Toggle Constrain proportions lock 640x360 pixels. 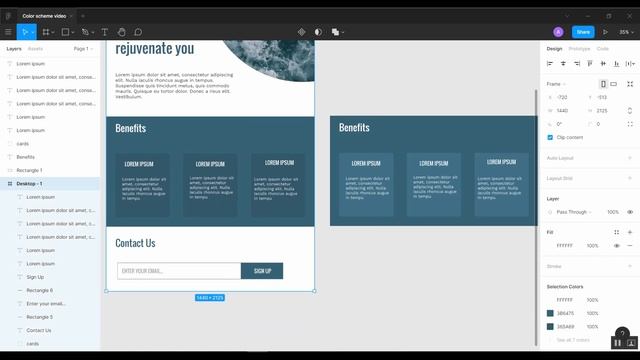point(630,111)
